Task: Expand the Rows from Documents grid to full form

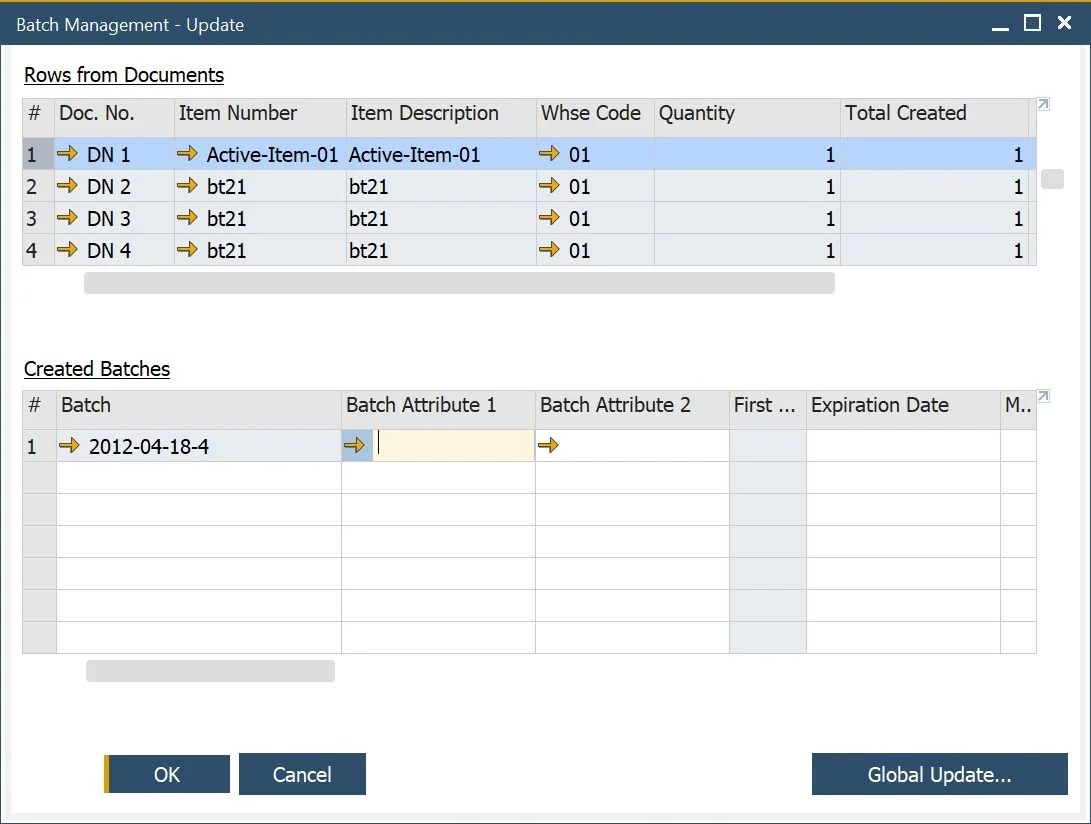Action: [x=1042, y=103]
